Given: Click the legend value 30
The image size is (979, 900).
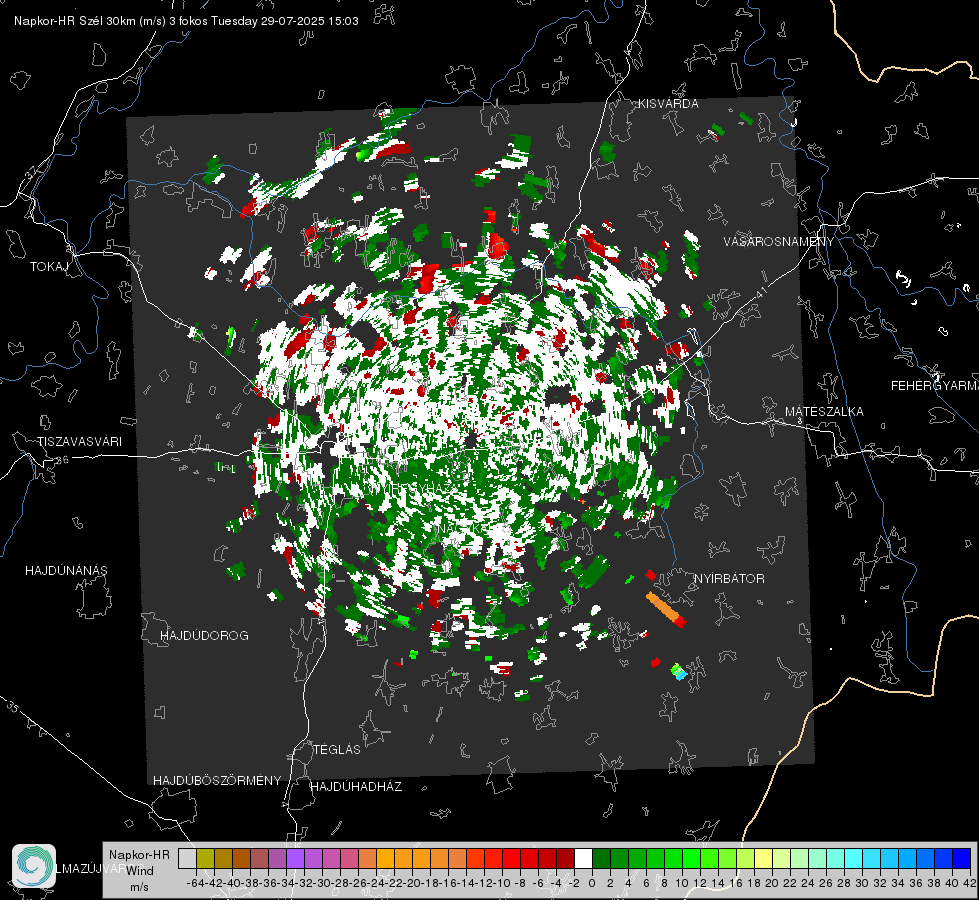Looking at the screenshot, I should click(862, 884).
